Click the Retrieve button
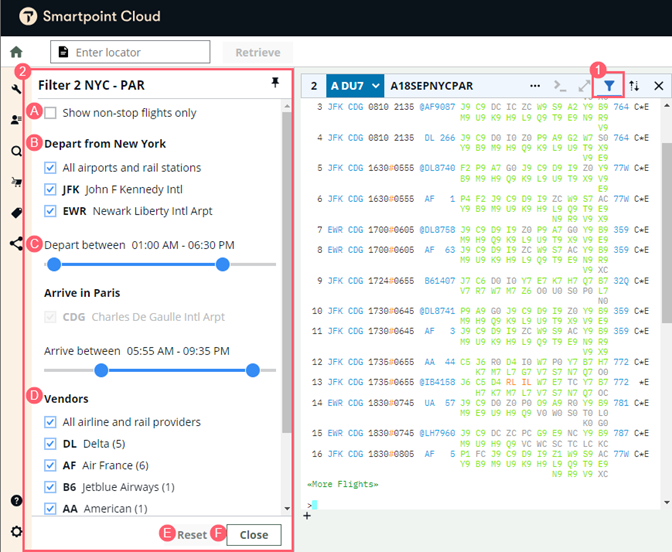Image resolution: width=672 pixels, height=552 pixels. click(258, 52)
